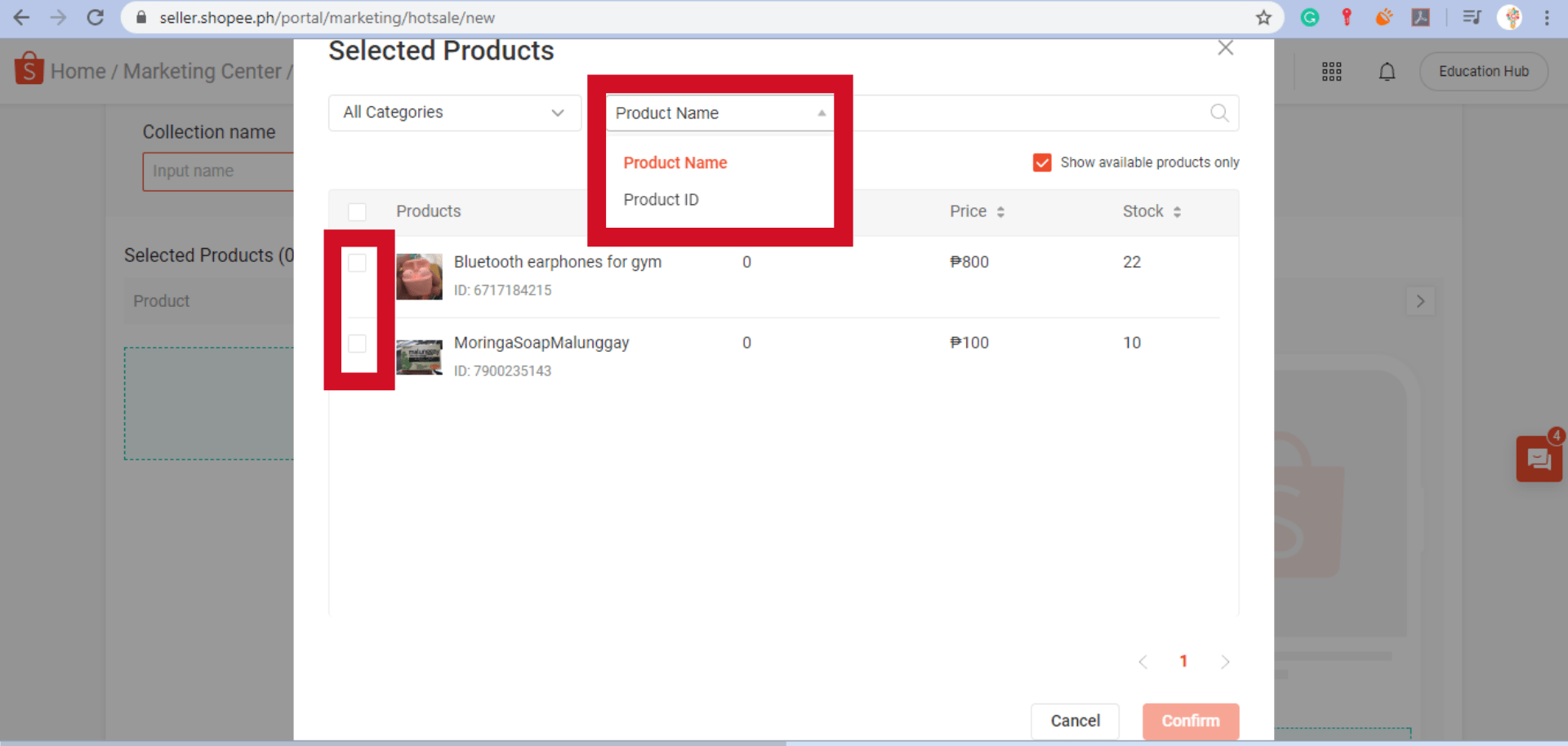Screen dimensions: 1568x746
Task: Open the Chrome three-dot menu
Action: tap(1547, 17)
